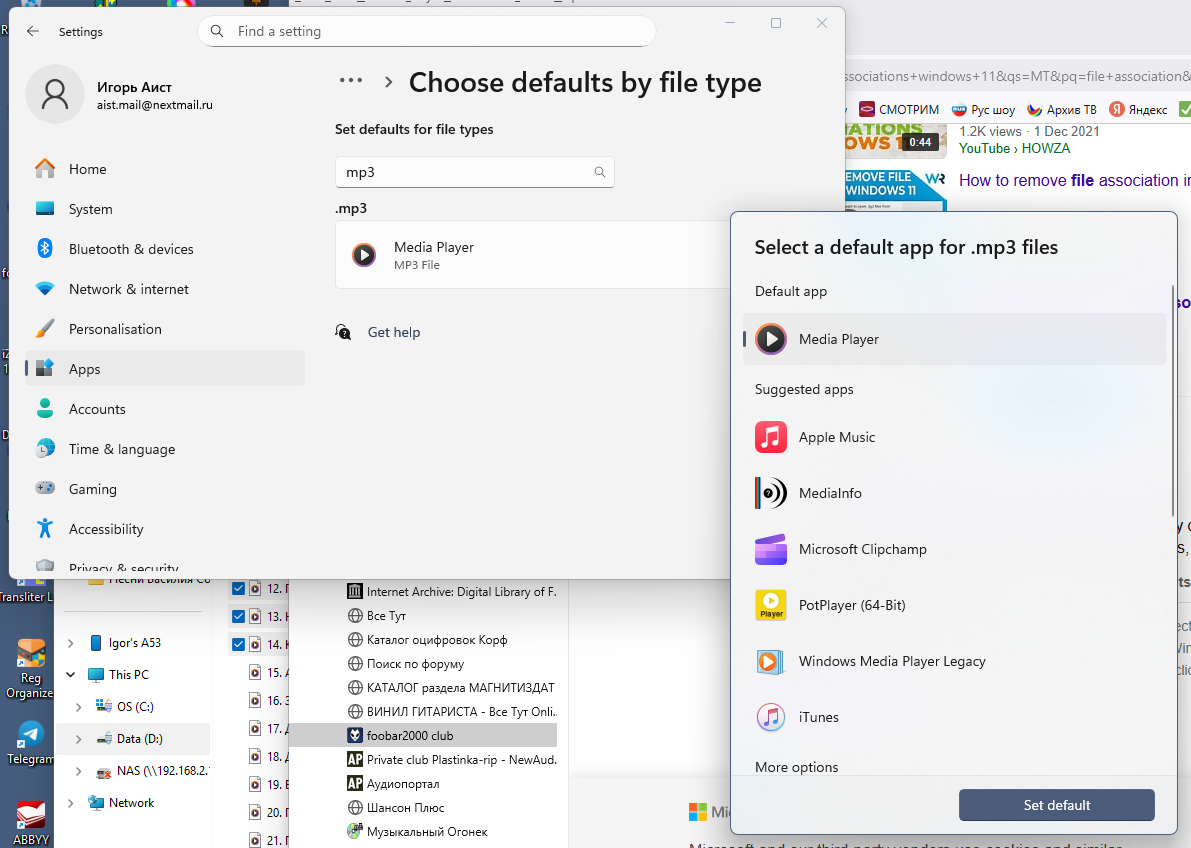Select iTunes app icon
The height and width of the screenshot is (848, 1191).
771,717
